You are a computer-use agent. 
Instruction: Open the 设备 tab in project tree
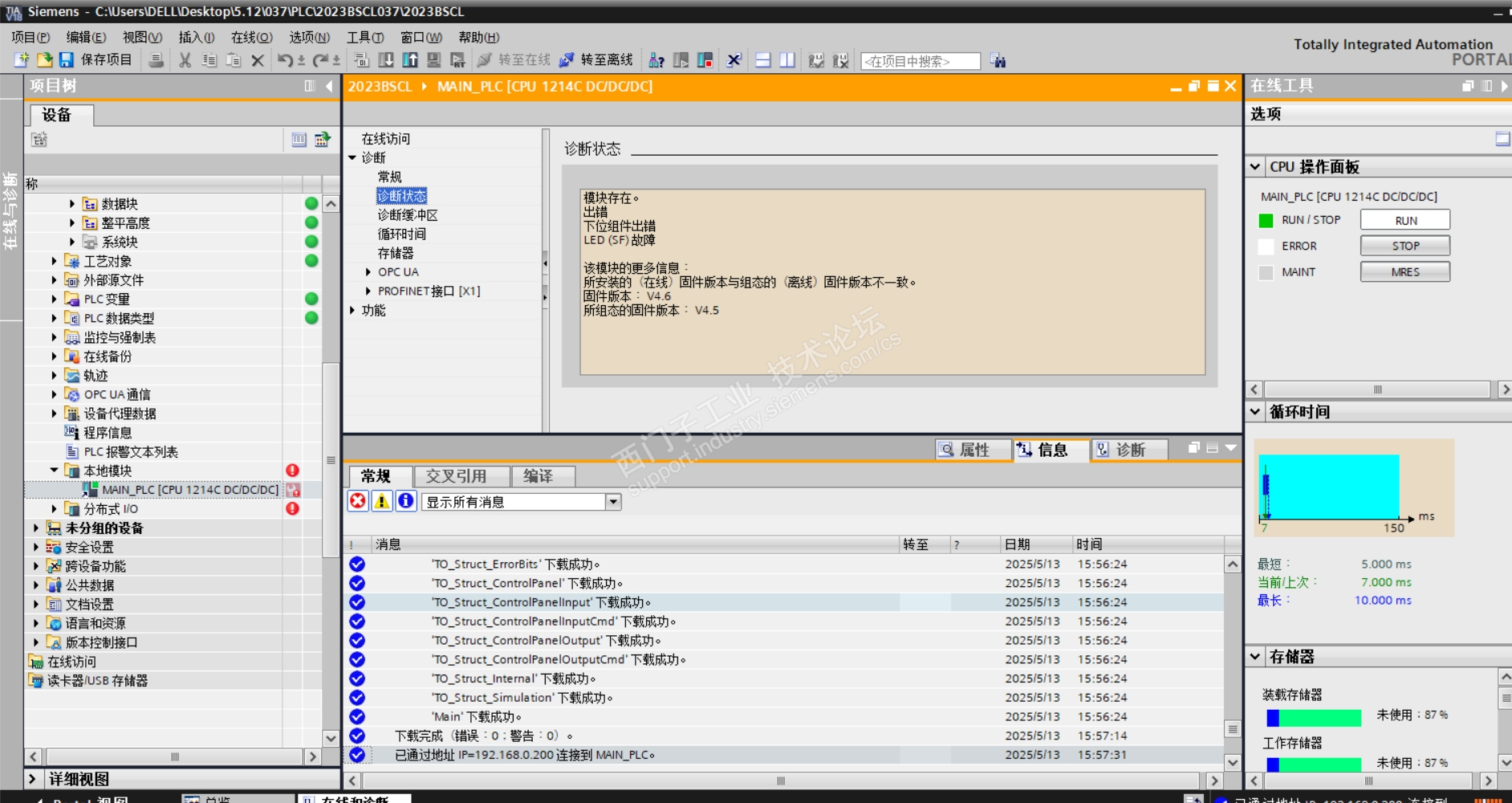click(x=61, y=115)
